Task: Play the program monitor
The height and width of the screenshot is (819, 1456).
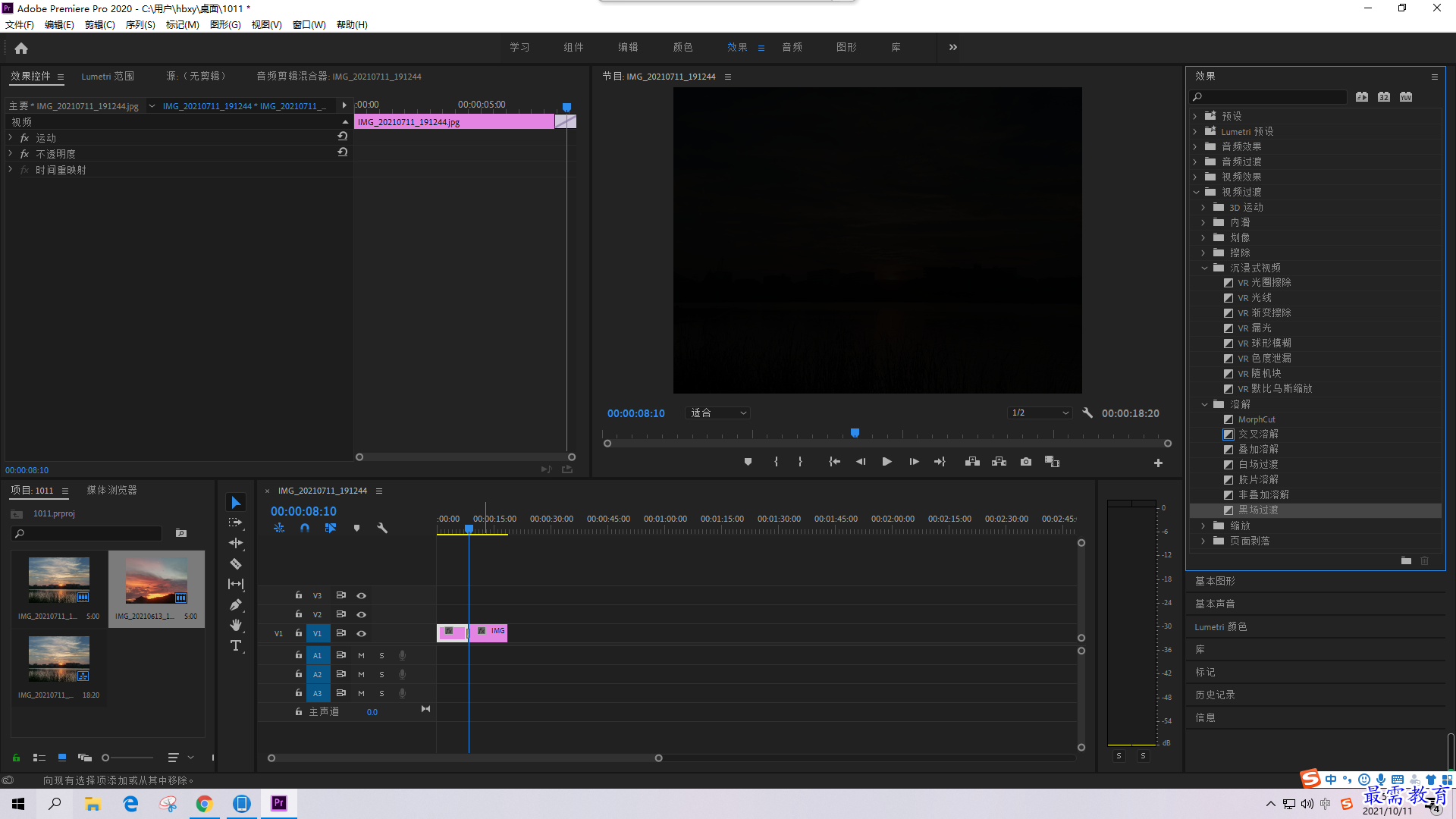Action: tap(886, 462)
